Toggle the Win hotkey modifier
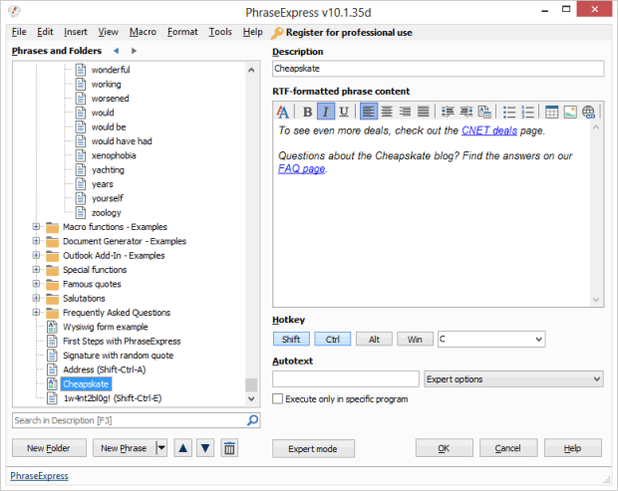The width and height of the screenshot is (618, 491). (415, 339)
